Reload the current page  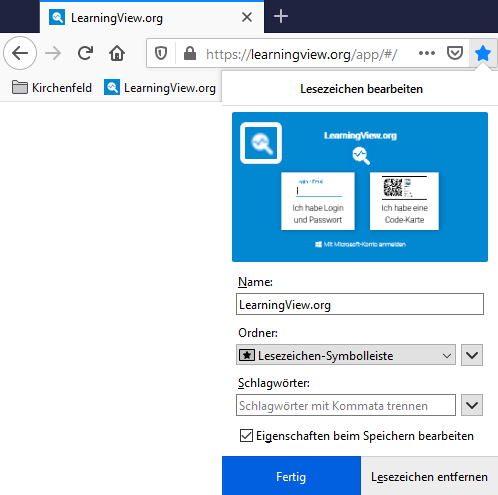[x=85, y=53]
